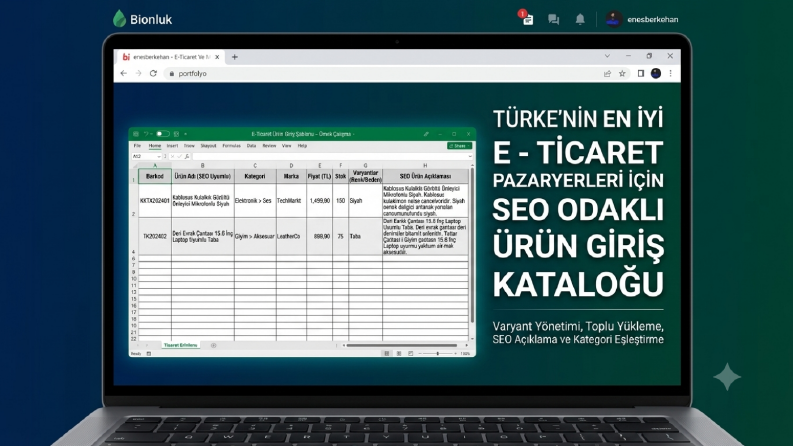
Task: Select the Stok header cell
Action: pyautogui.click(x=340, y=176)
